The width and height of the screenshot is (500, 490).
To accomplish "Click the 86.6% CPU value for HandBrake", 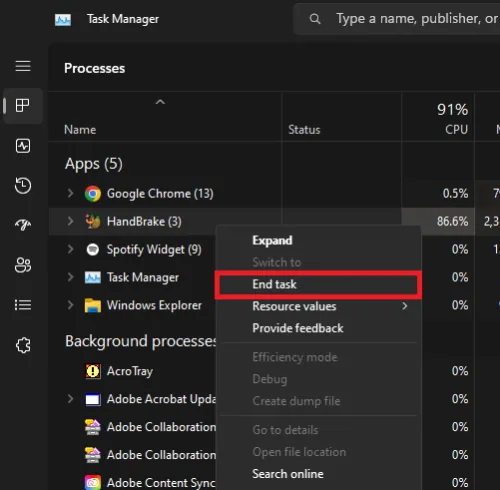I will (x=452, y=221).
